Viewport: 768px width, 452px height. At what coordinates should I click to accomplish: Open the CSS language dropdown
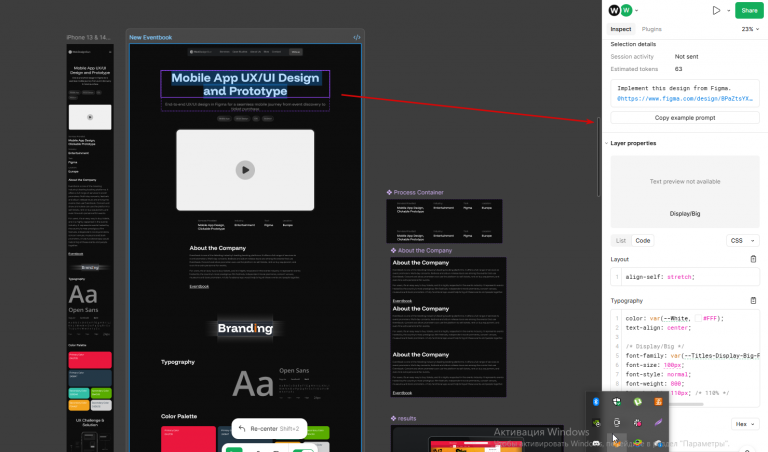coord(743,240)
